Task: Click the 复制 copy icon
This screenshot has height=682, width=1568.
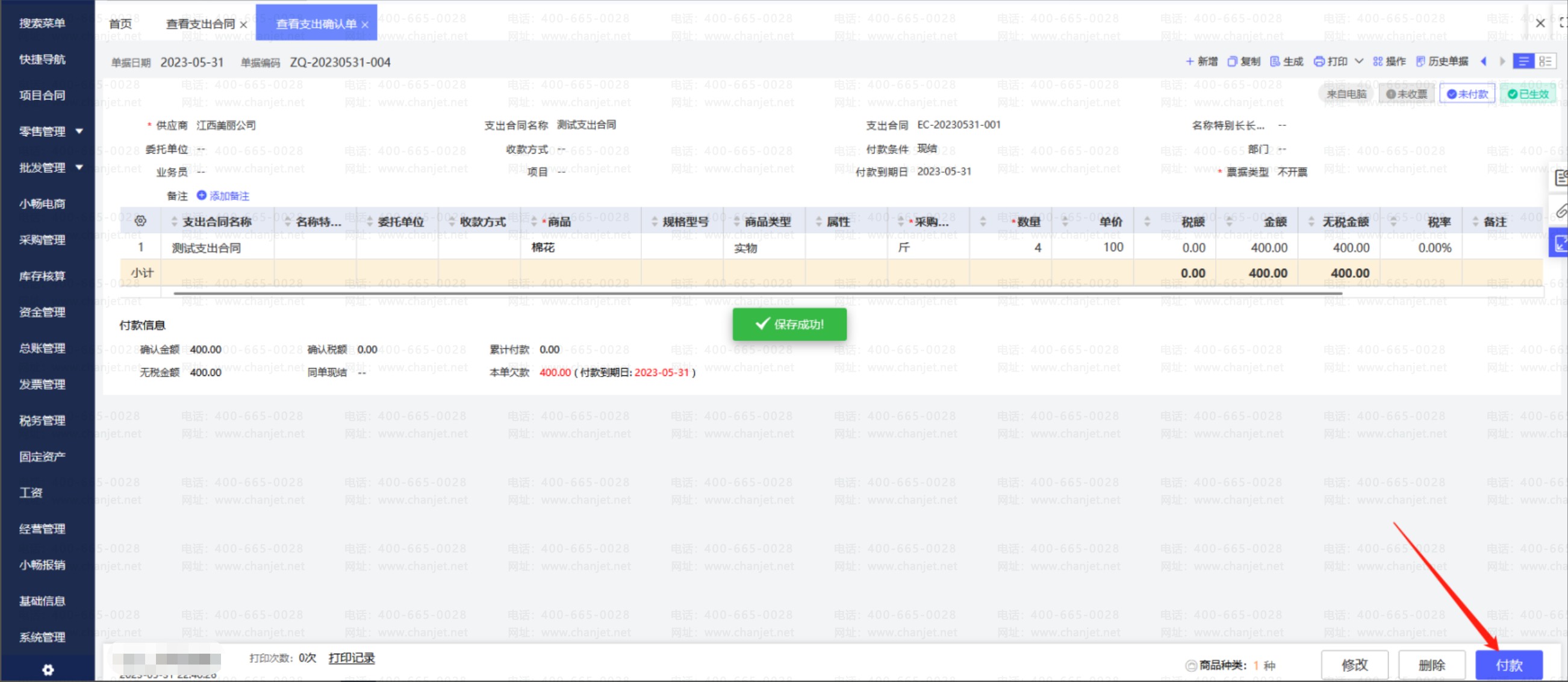Action: pos(1232,61)
